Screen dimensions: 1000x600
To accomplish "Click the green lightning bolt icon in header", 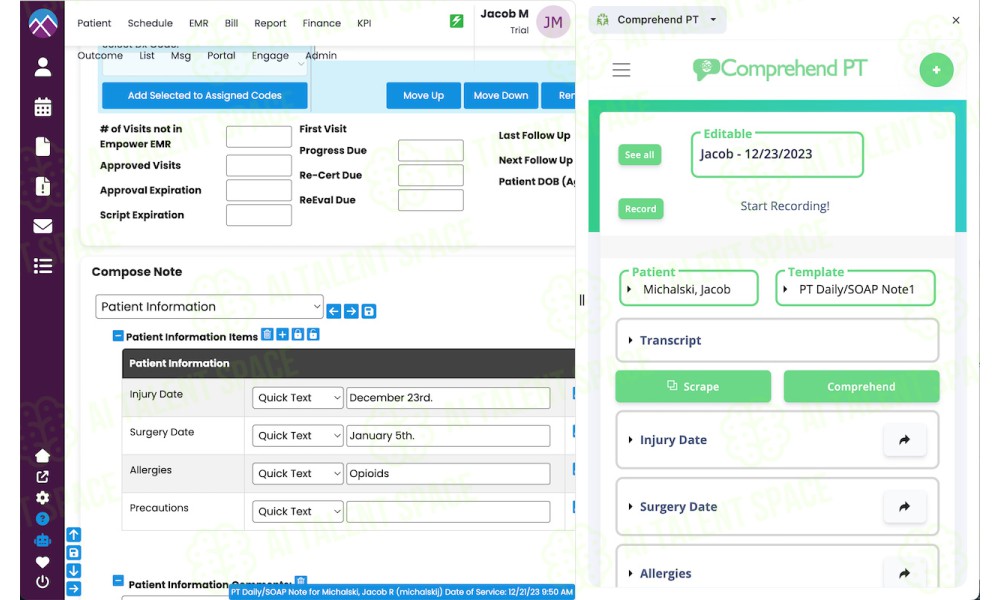I will coord(457,21).
